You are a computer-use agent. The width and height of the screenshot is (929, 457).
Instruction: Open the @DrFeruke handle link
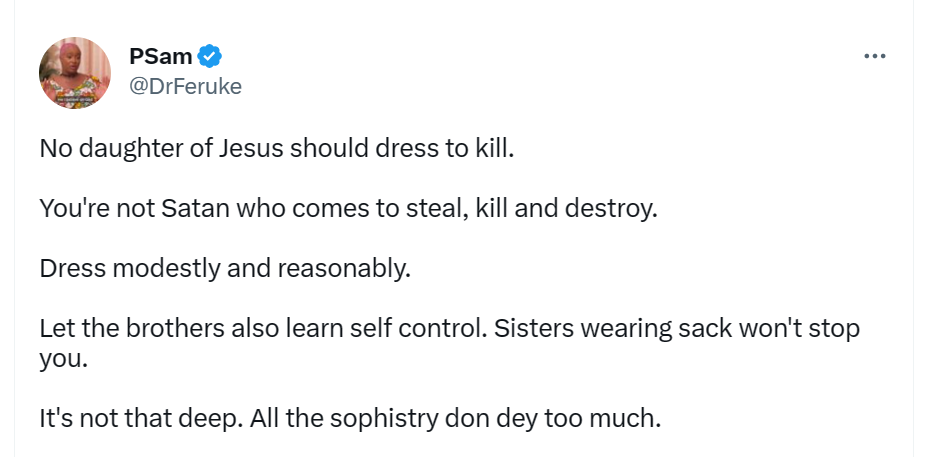tap(185, 86)
